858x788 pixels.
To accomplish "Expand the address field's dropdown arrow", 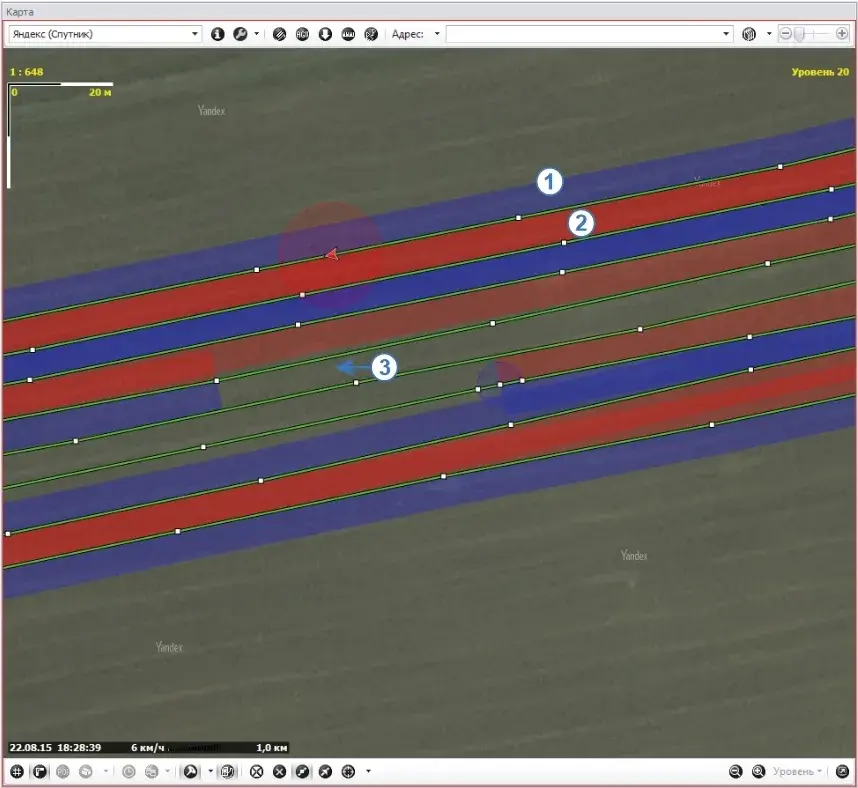I will 726,34.
